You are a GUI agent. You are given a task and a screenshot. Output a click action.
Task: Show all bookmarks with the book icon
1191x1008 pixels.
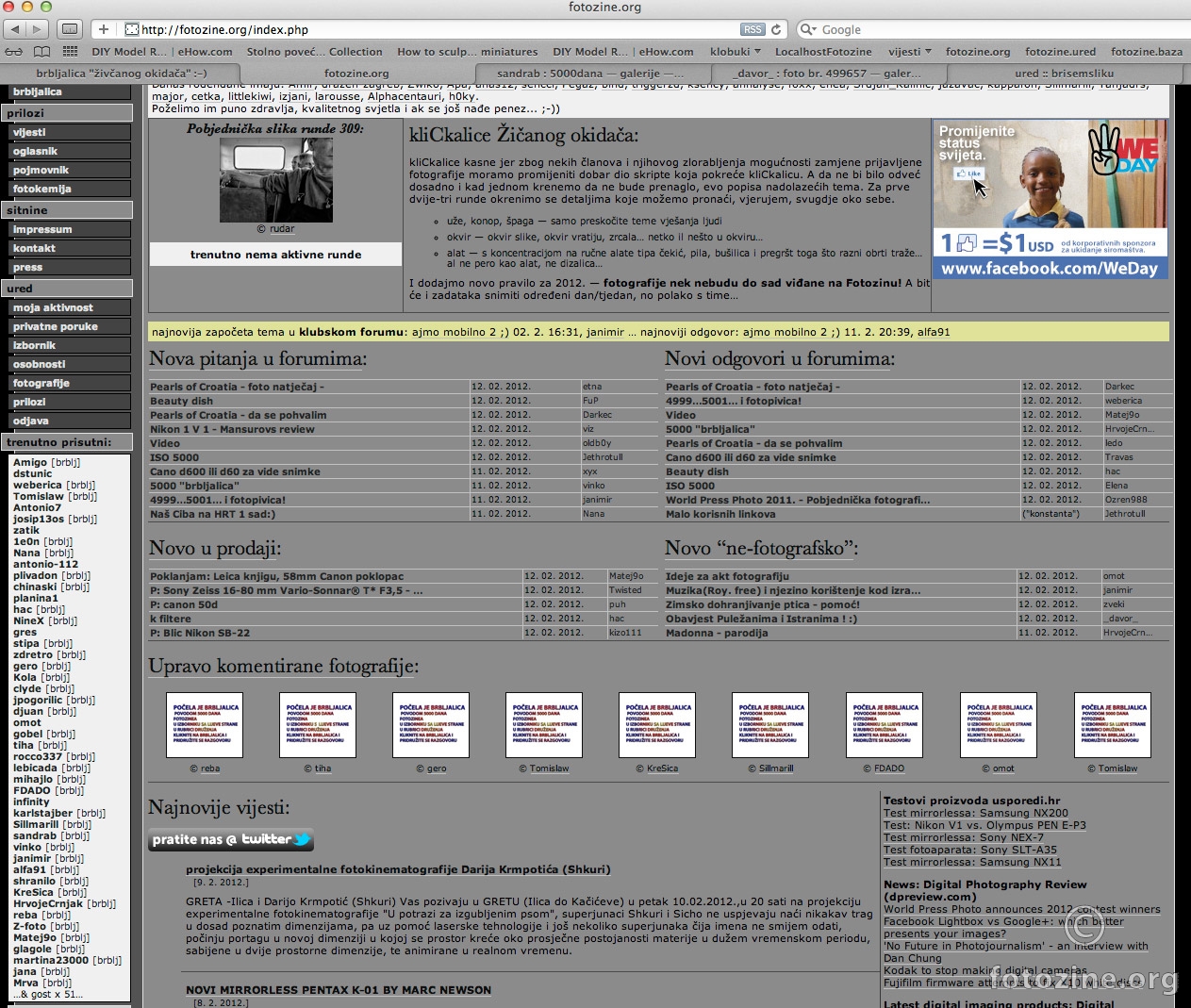point(42,51)
